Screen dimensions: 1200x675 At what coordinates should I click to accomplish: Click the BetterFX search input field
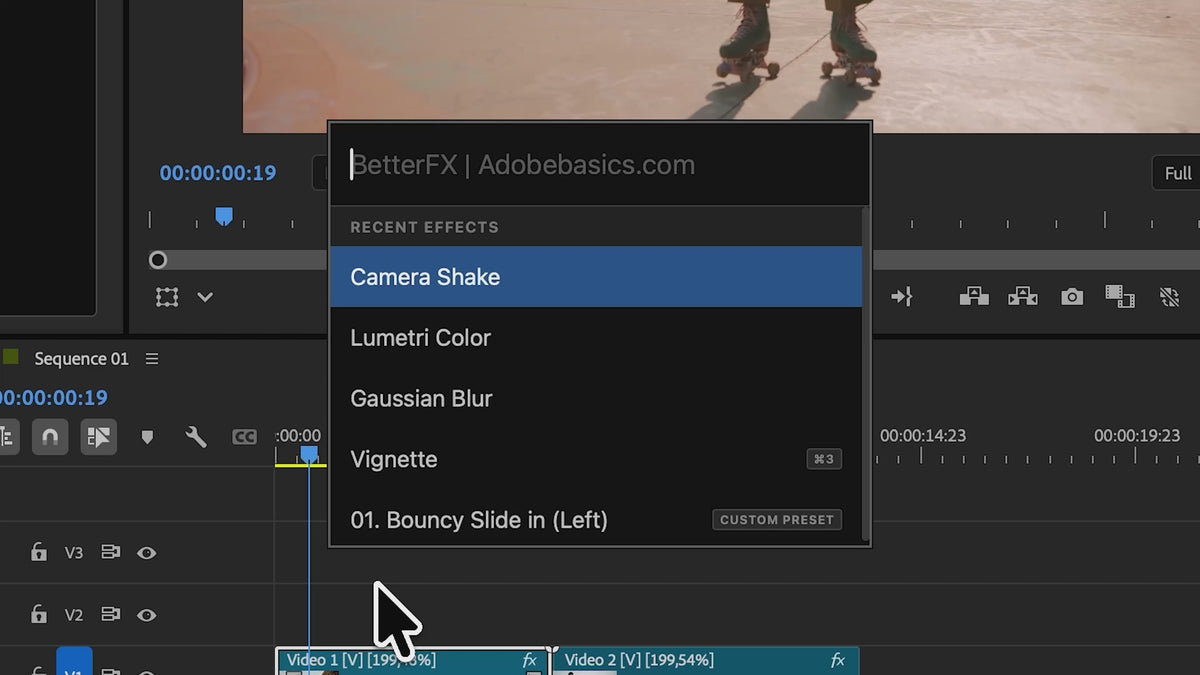click(600, 165)
